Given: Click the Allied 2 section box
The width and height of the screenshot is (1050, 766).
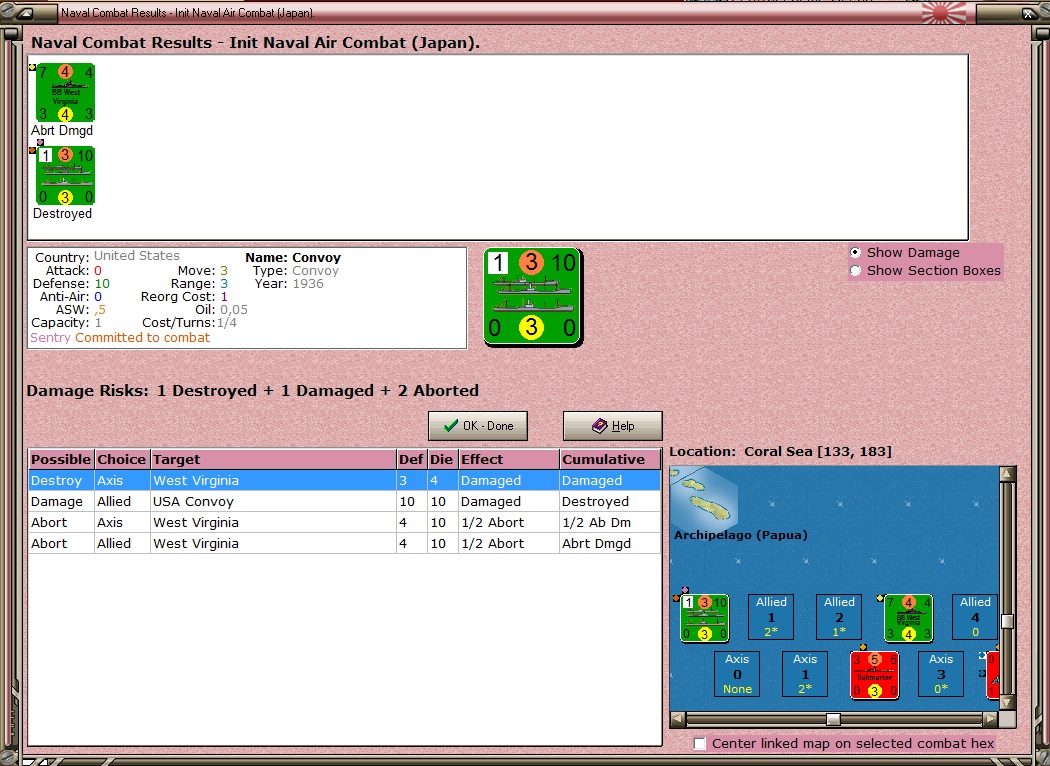Looking at the screenshot, I should 839,617.
